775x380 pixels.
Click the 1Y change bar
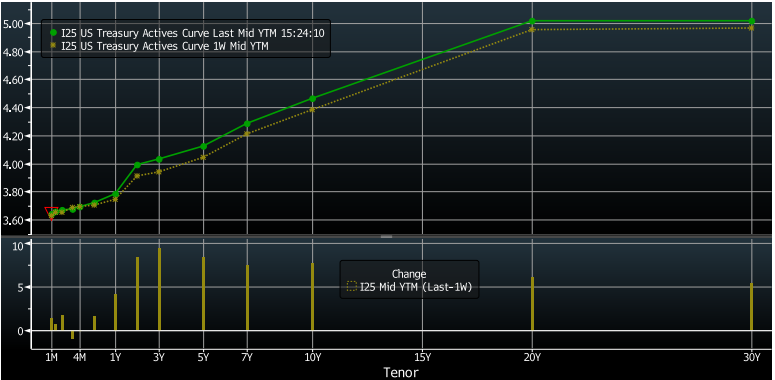click(116, 312)
